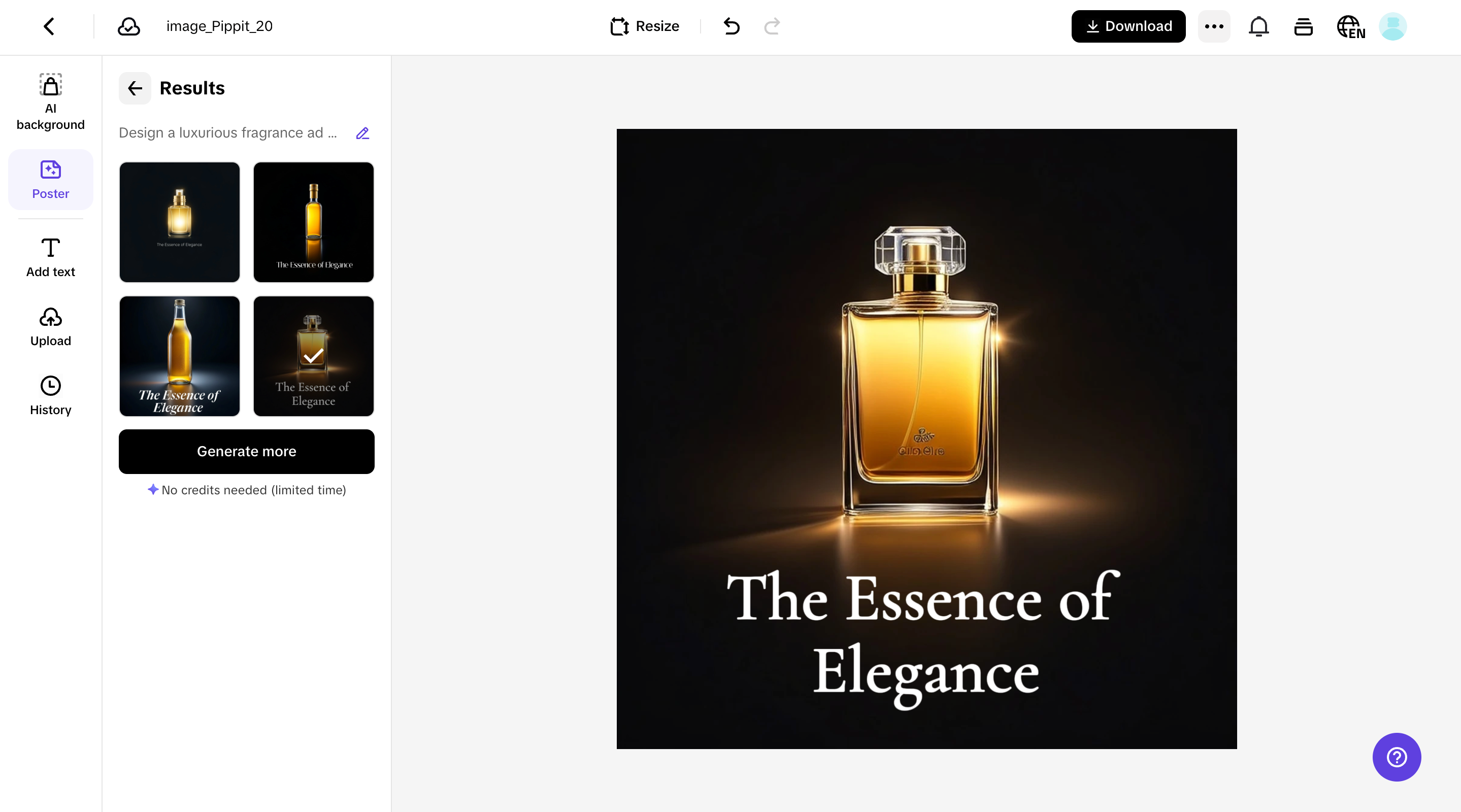
Task: Edit the prompt with pencil icon
Action: pyautogui.click(x=362, y=133)
